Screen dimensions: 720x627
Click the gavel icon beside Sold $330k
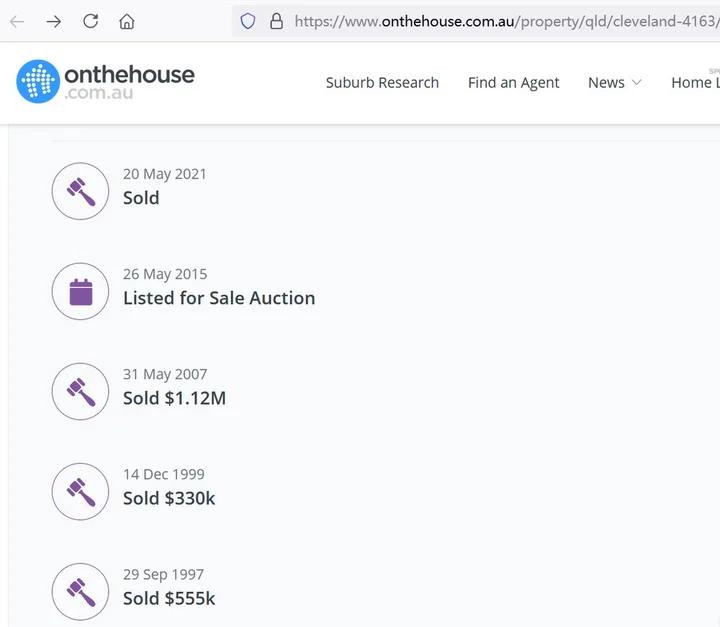click(x=80, y=491)
